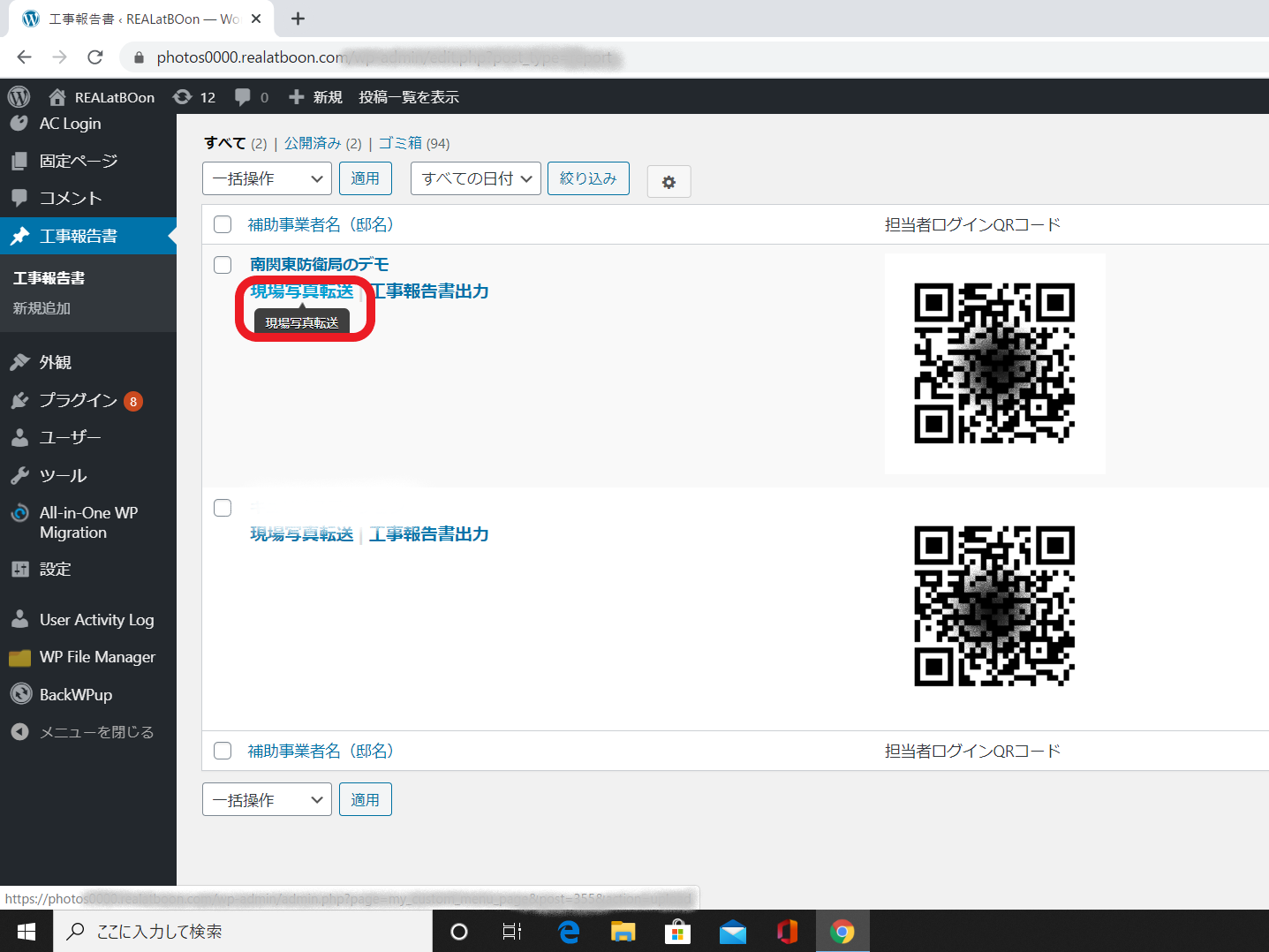
Task: Open the Plugins menu with plug icon
Action: pyautogui.click(x=20, y=401)
